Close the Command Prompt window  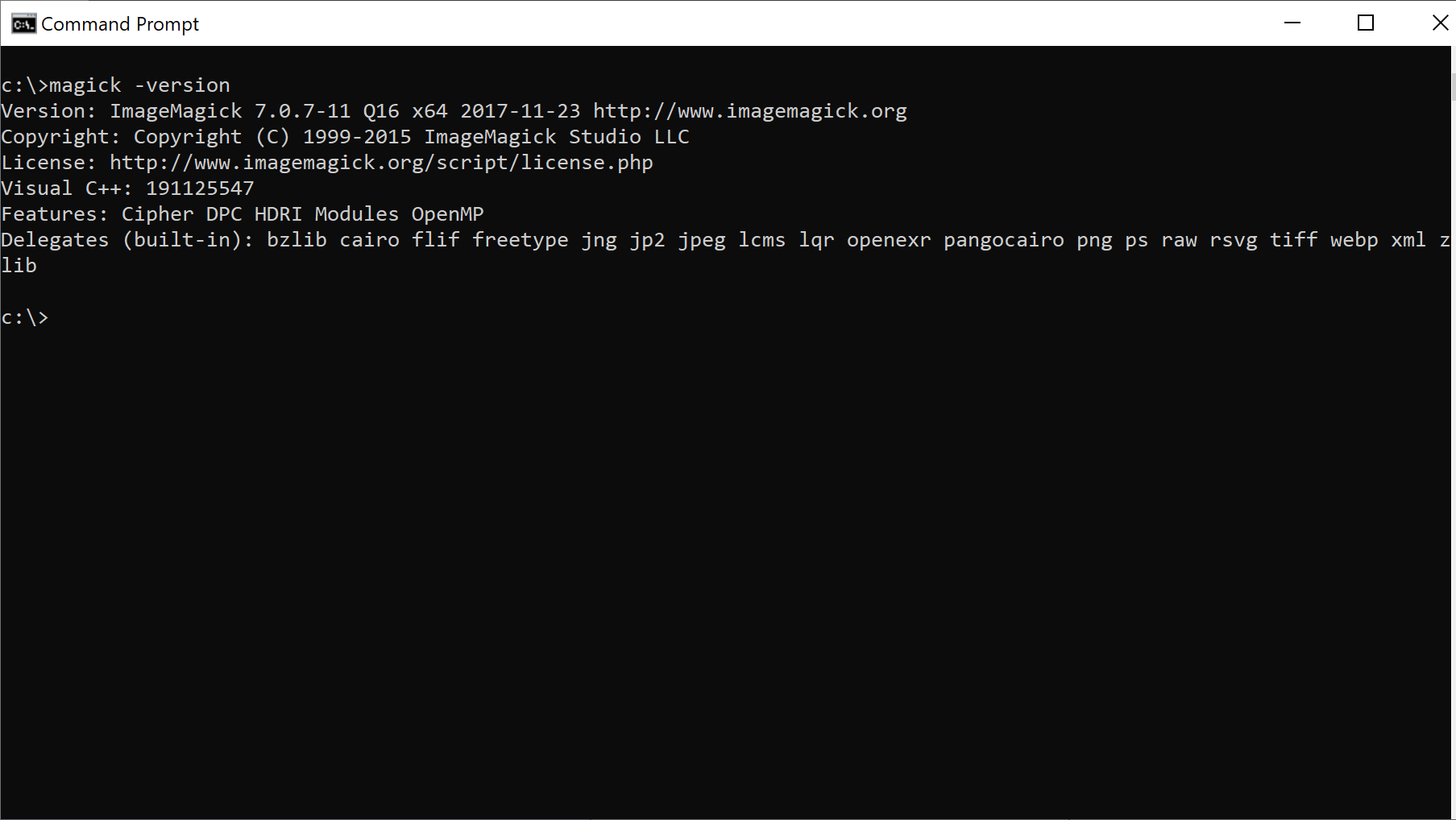[1439, 23]
